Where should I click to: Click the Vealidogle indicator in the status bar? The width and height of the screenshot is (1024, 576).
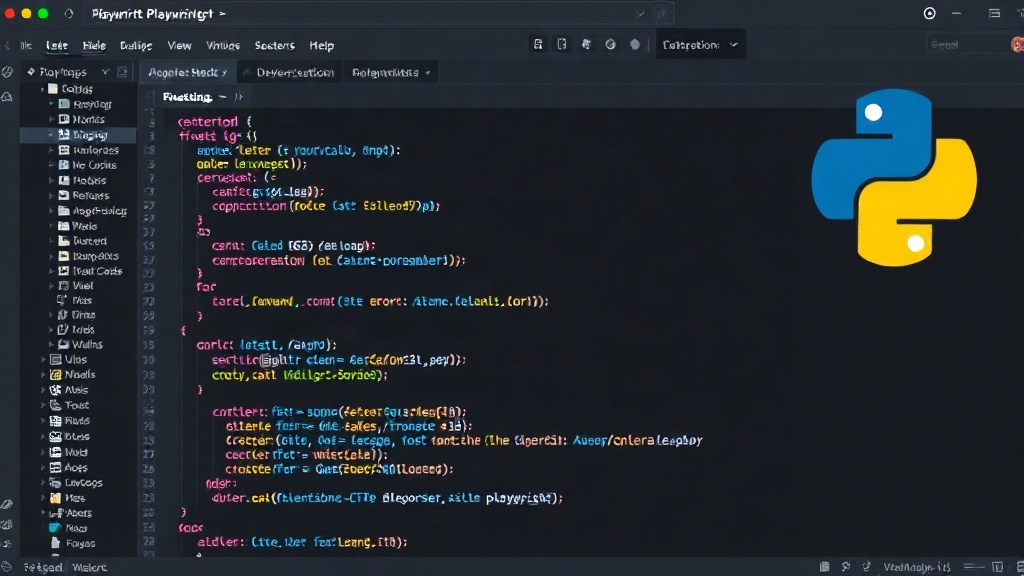[916, 567]
